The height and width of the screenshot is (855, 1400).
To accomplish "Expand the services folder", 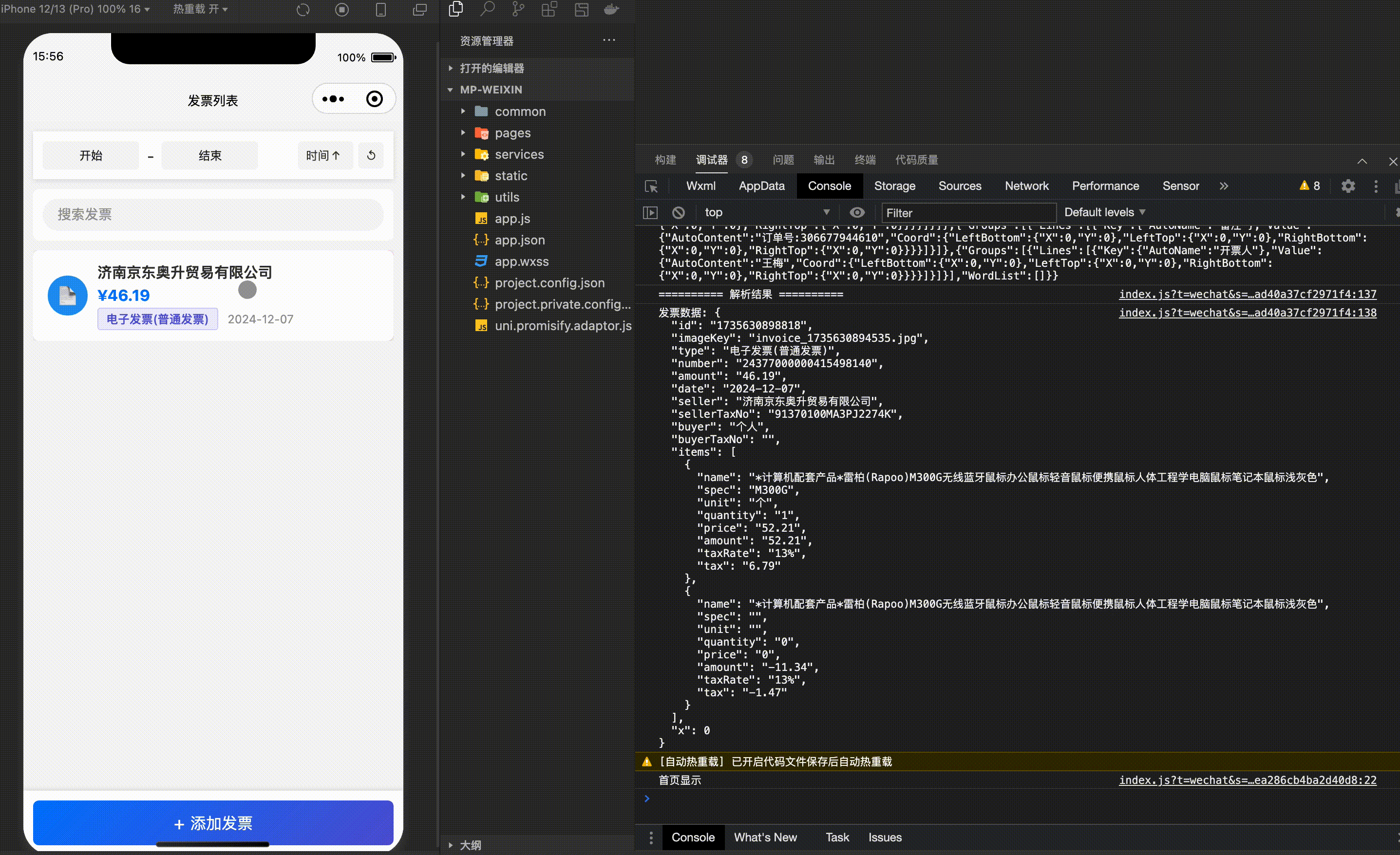I will click(x=537, y=154).
